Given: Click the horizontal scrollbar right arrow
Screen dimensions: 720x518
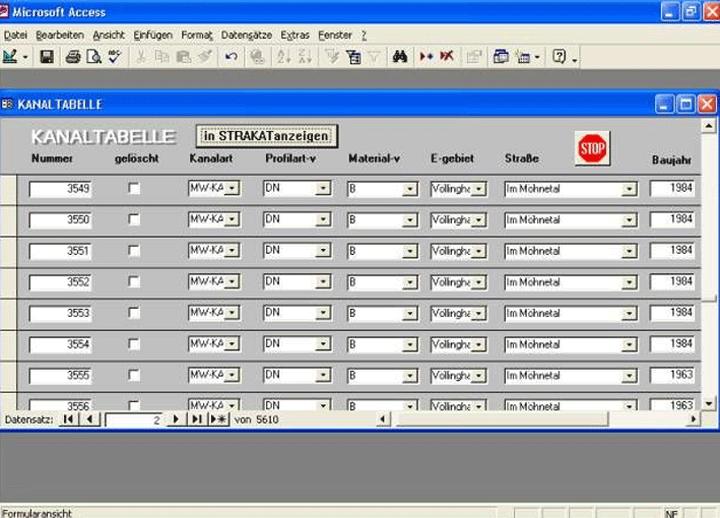Looking at the screenshot, I should (x=693, y=420).
